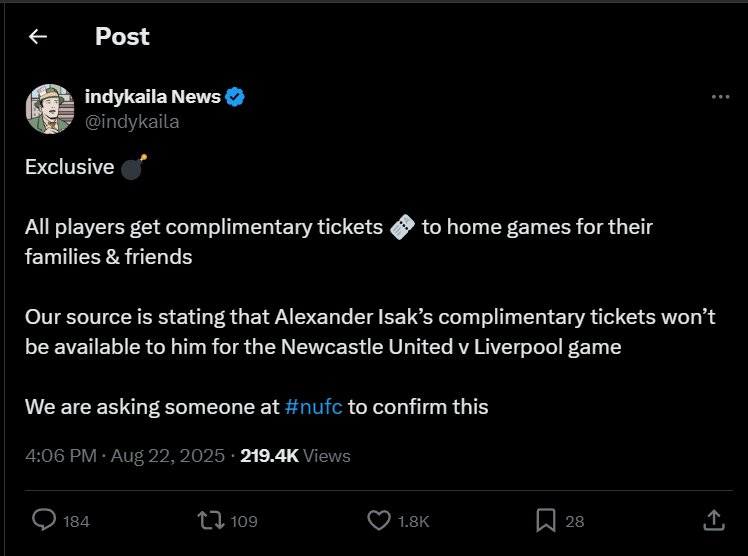The height and width of the screenshot is (556, 748).
Task: Open the @indykaila handle link
Action: pyautogui.click(x=132, y=122)
